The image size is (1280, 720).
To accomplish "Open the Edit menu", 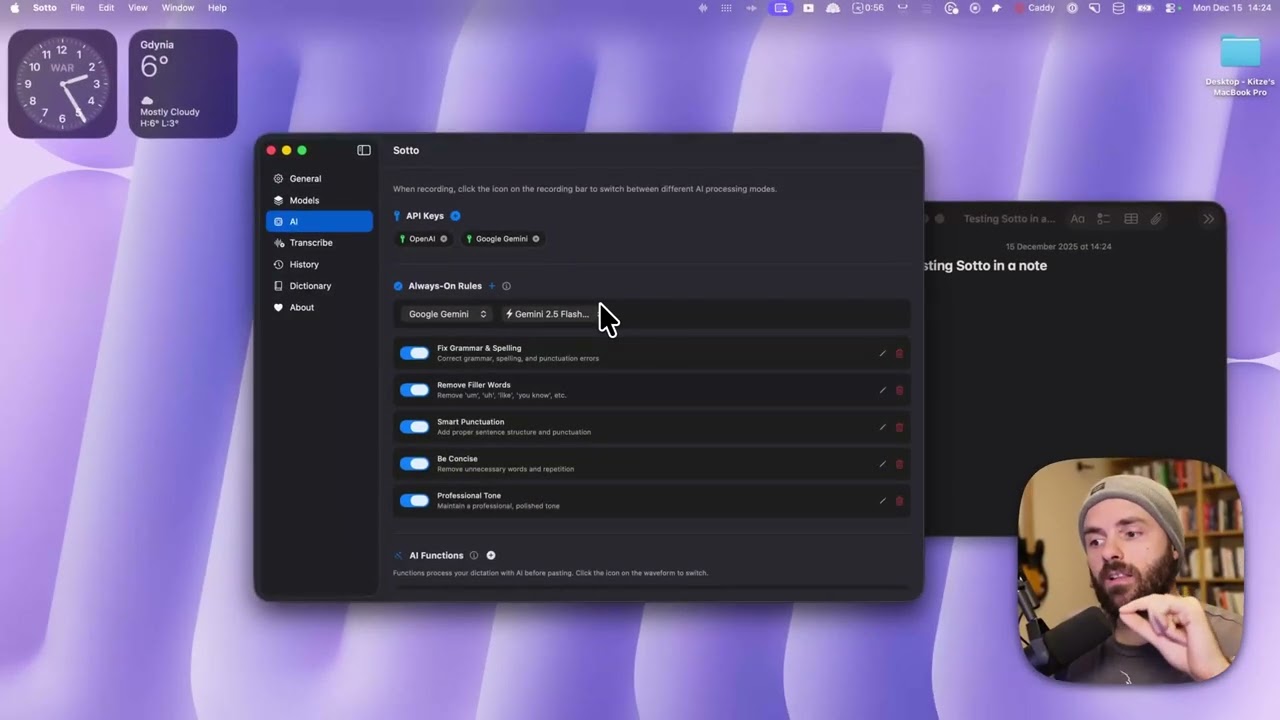I will (x=106, y=8).
